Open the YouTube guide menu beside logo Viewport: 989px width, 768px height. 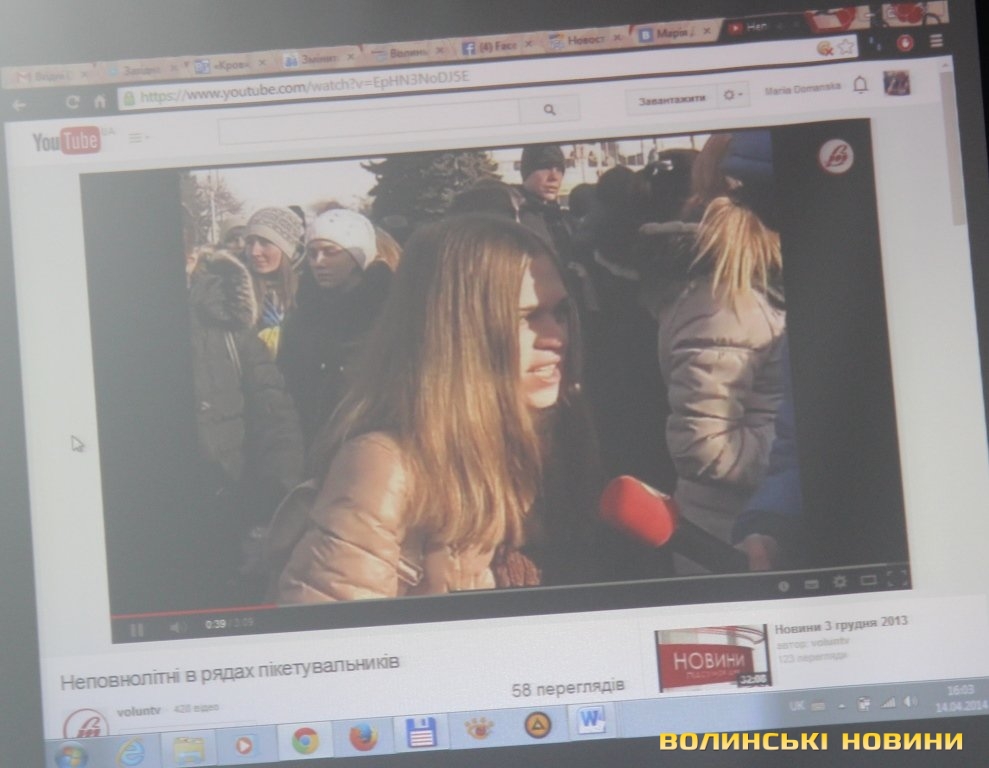click(136, 138)
